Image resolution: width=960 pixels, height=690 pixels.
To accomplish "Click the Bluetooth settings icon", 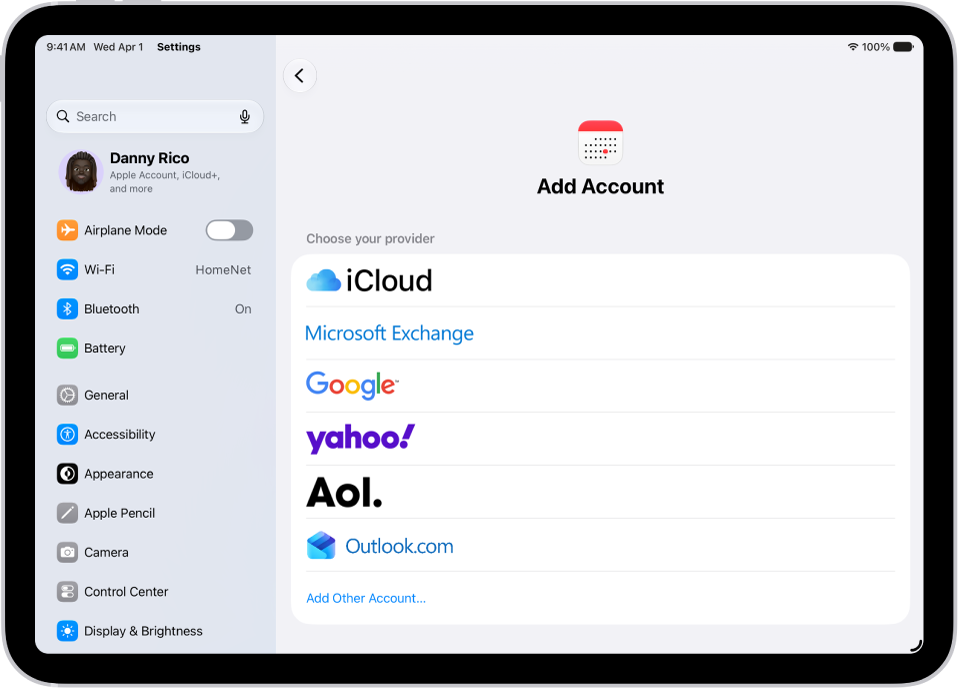I will pos(67,309).
